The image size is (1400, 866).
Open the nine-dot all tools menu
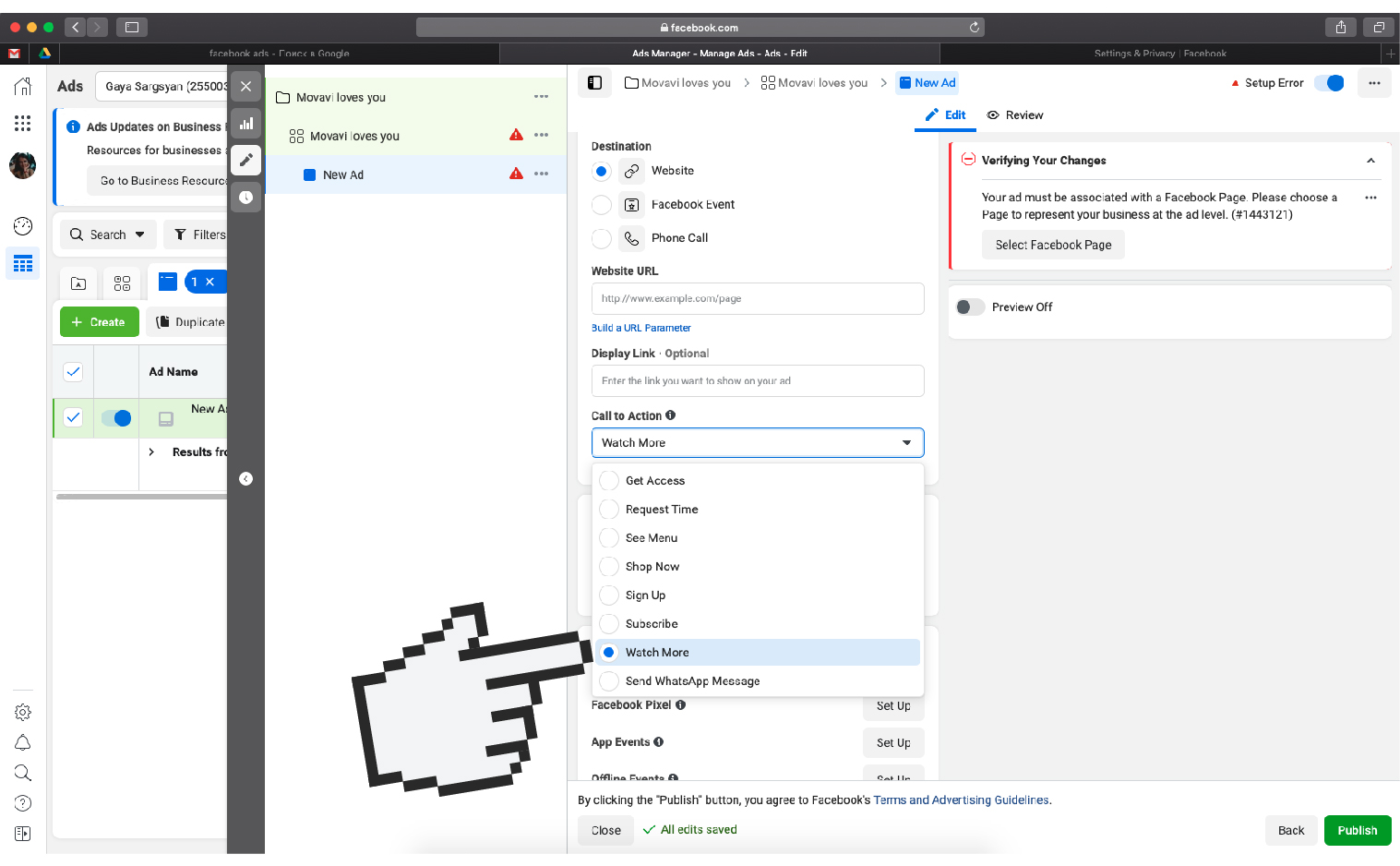23,123
